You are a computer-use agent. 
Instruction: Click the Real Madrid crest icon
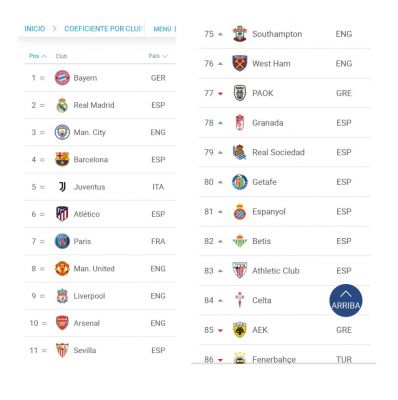(x=62, y=105)
